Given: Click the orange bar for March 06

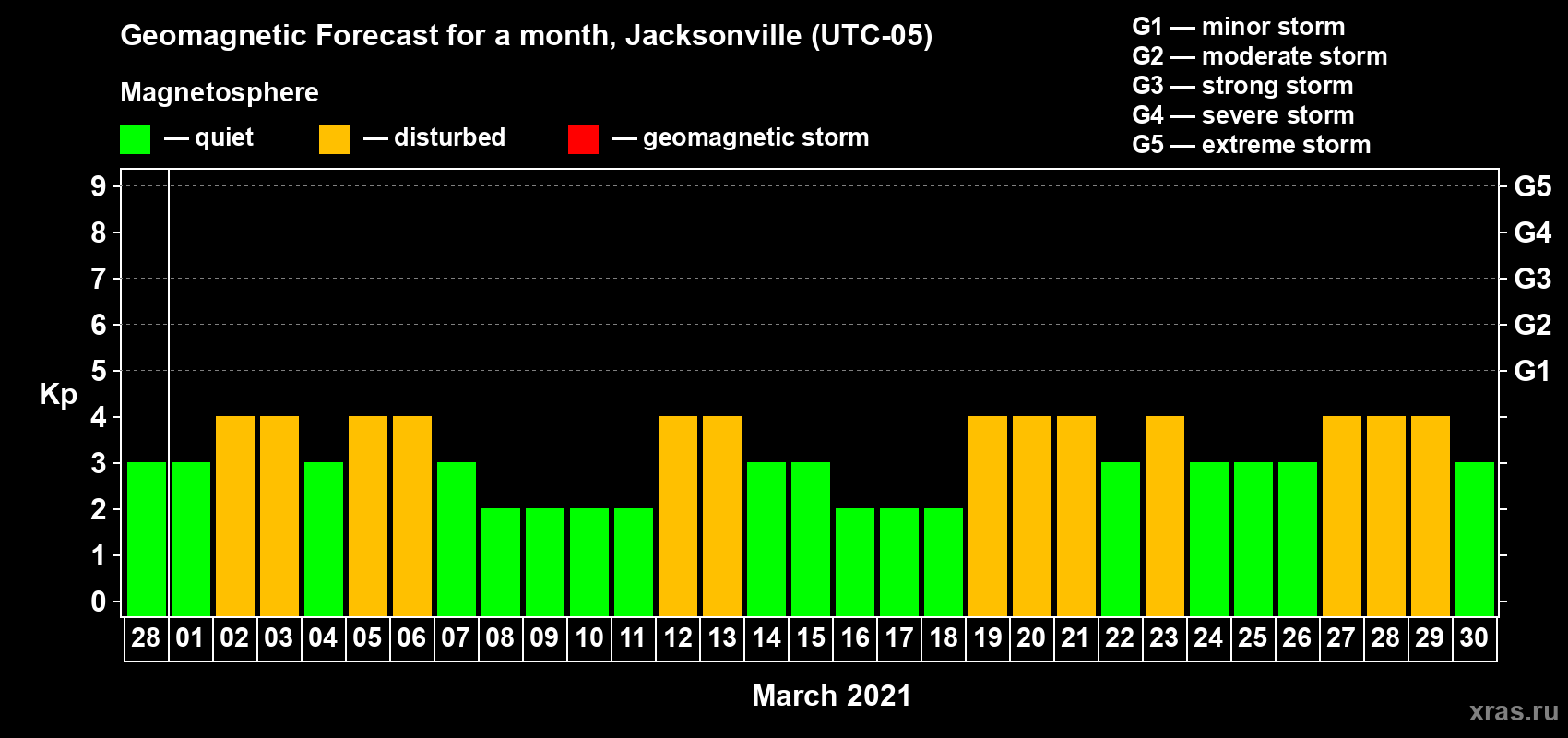Looking at the screenshot, I should tap(412, 516).
